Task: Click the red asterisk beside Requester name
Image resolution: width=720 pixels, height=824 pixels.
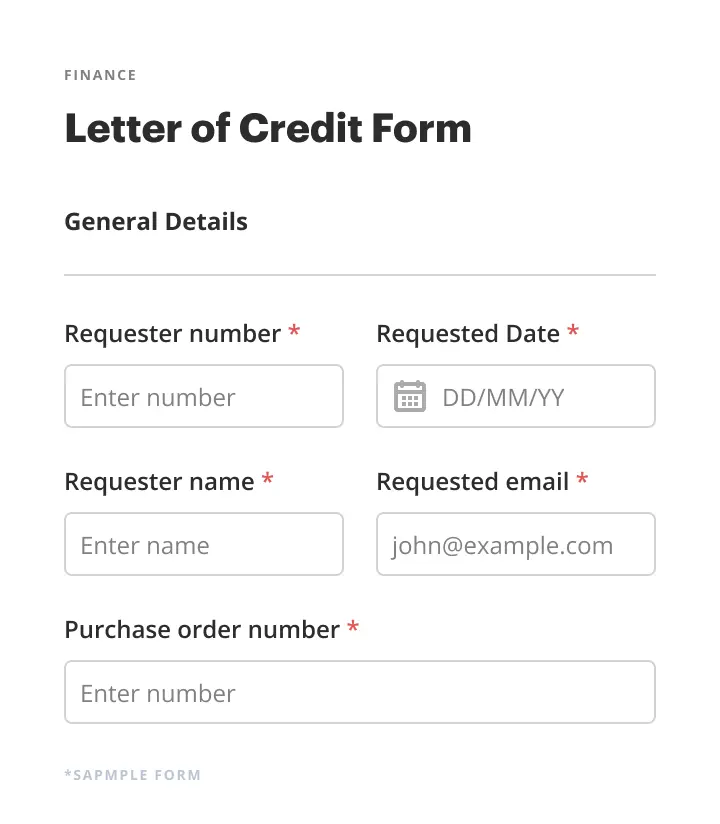Action: pos(268,479)
